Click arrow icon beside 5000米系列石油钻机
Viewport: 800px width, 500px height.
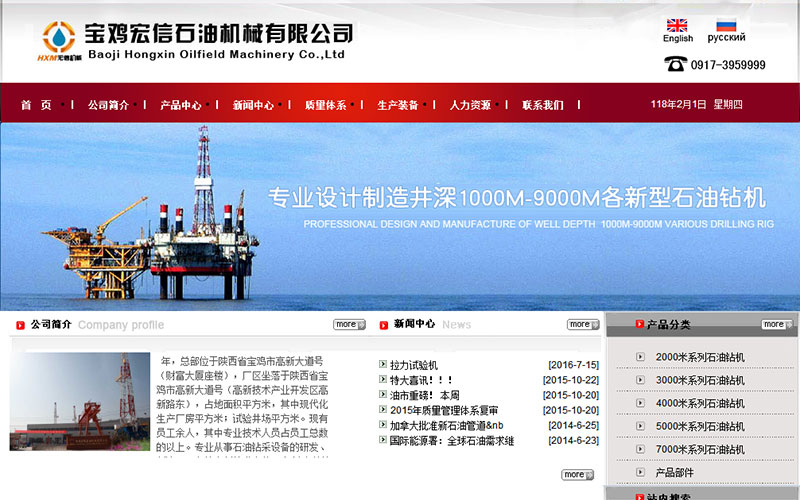click(x=640, y=426)
